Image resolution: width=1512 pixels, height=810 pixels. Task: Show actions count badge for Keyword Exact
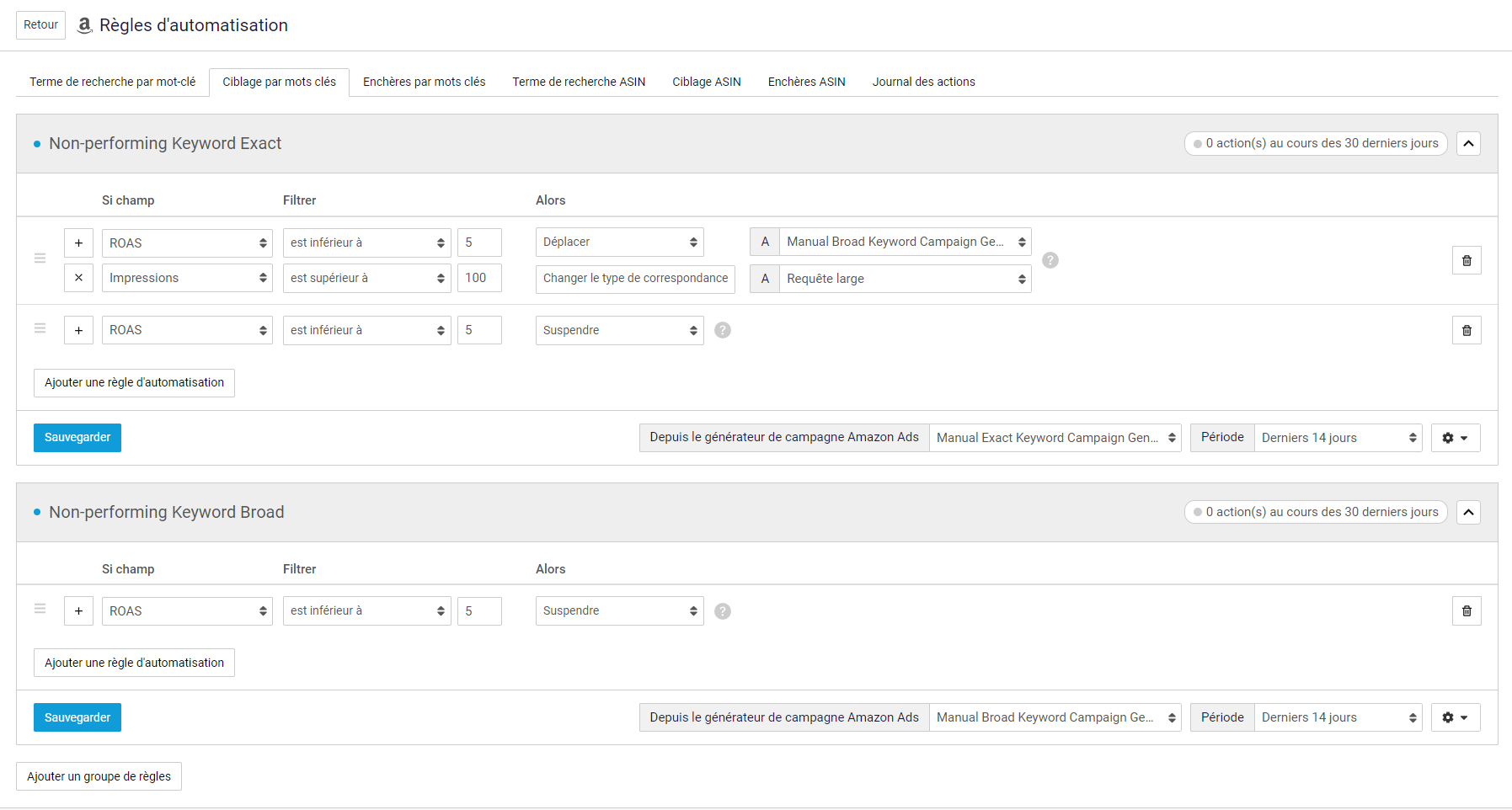coord(1316,143)
